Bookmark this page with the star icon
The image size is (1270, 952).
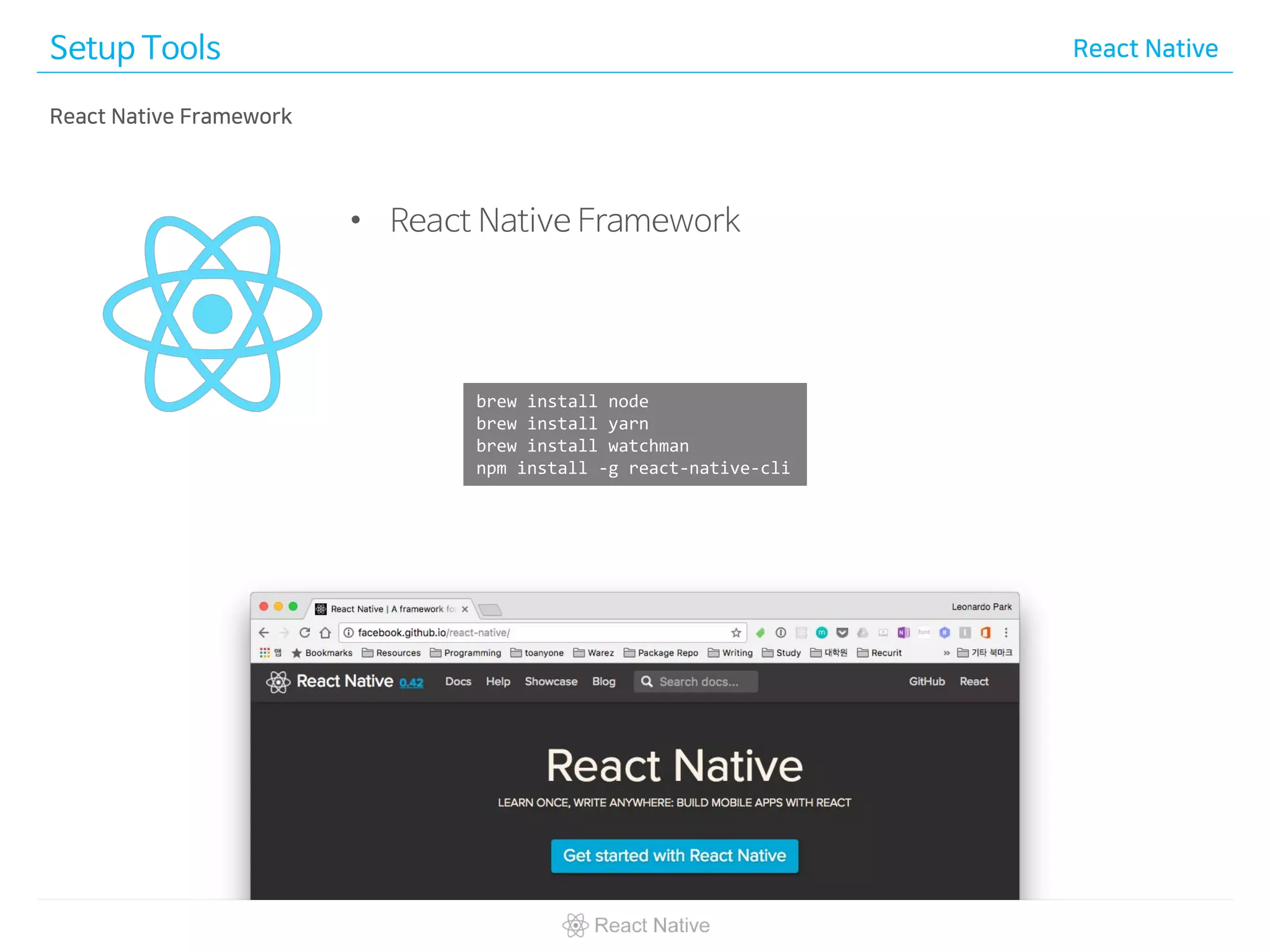(736, 633)
